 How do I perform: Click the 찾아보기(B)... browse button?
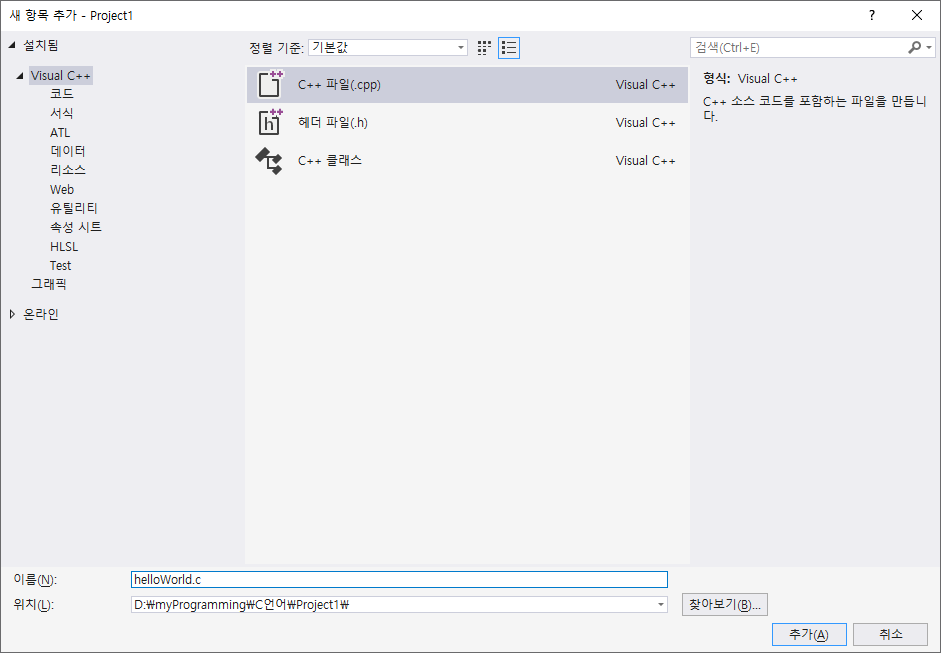(x=724, y=604)
